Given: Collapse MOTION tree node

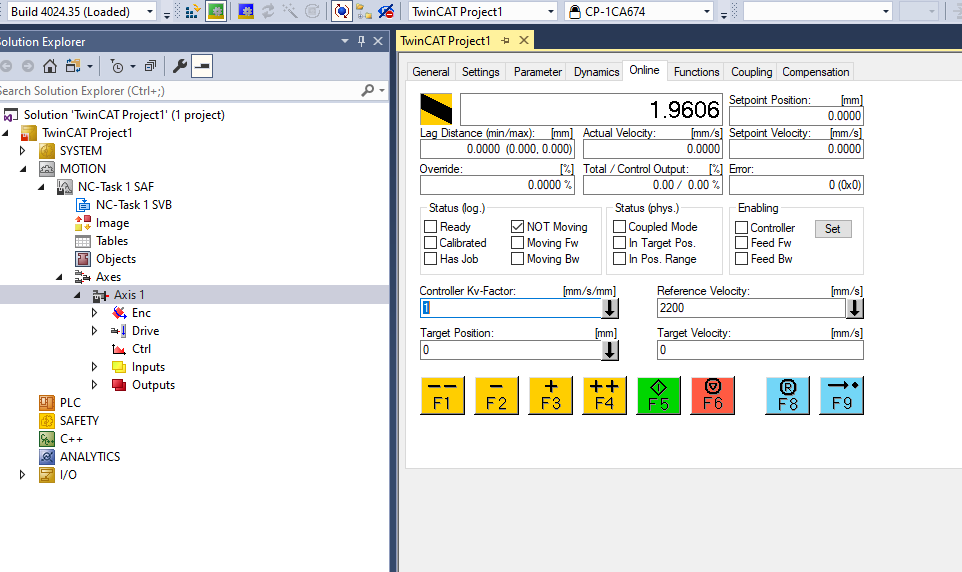Looking at the screenshot, I should pyautogui.click(x=23, y=169).
